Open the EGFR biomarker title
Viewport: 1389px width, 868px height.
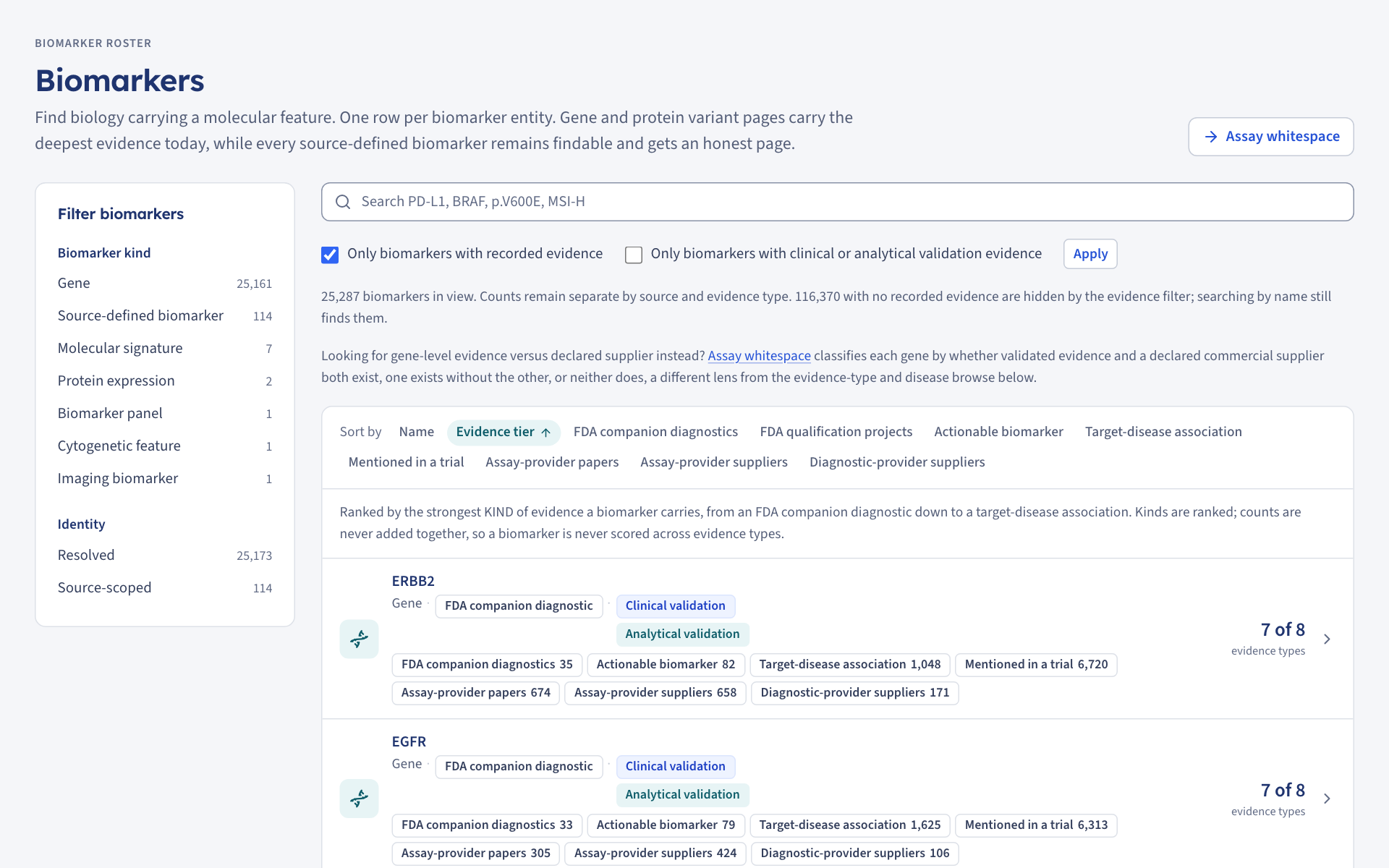pyautogui.click(x=409, y=741)
